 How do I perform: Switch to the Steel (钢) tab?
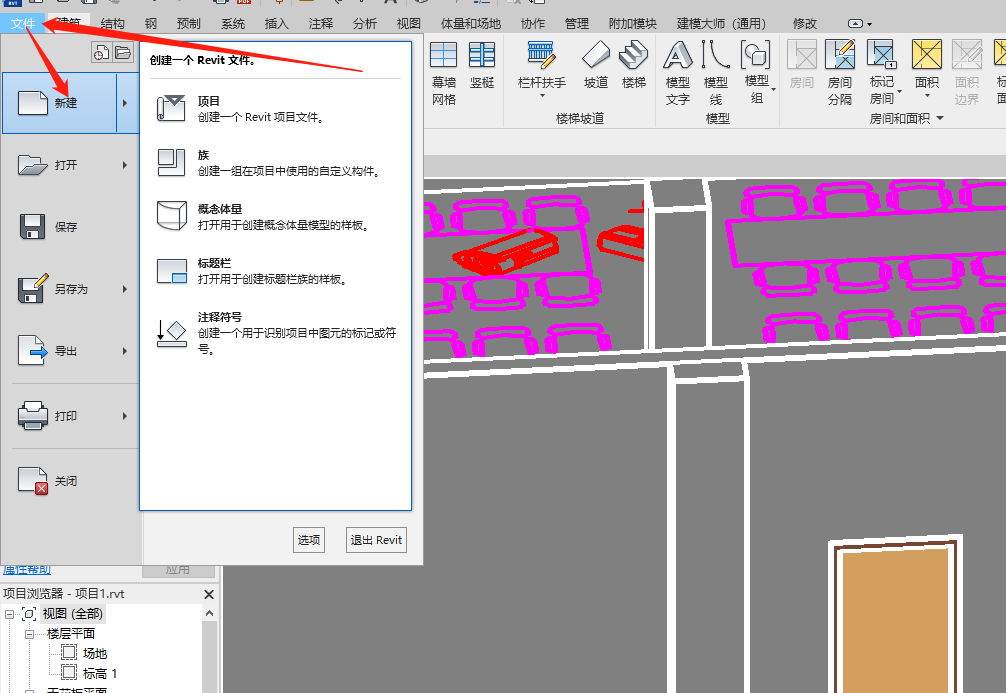(151, 24)
